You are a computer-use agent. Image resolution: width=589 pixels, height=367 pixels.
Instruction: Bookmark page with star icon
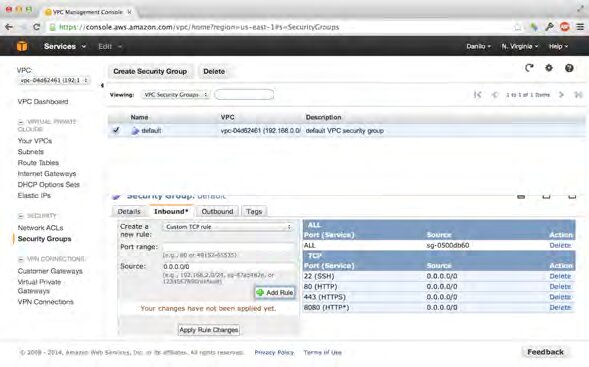(x=518, y=27)
